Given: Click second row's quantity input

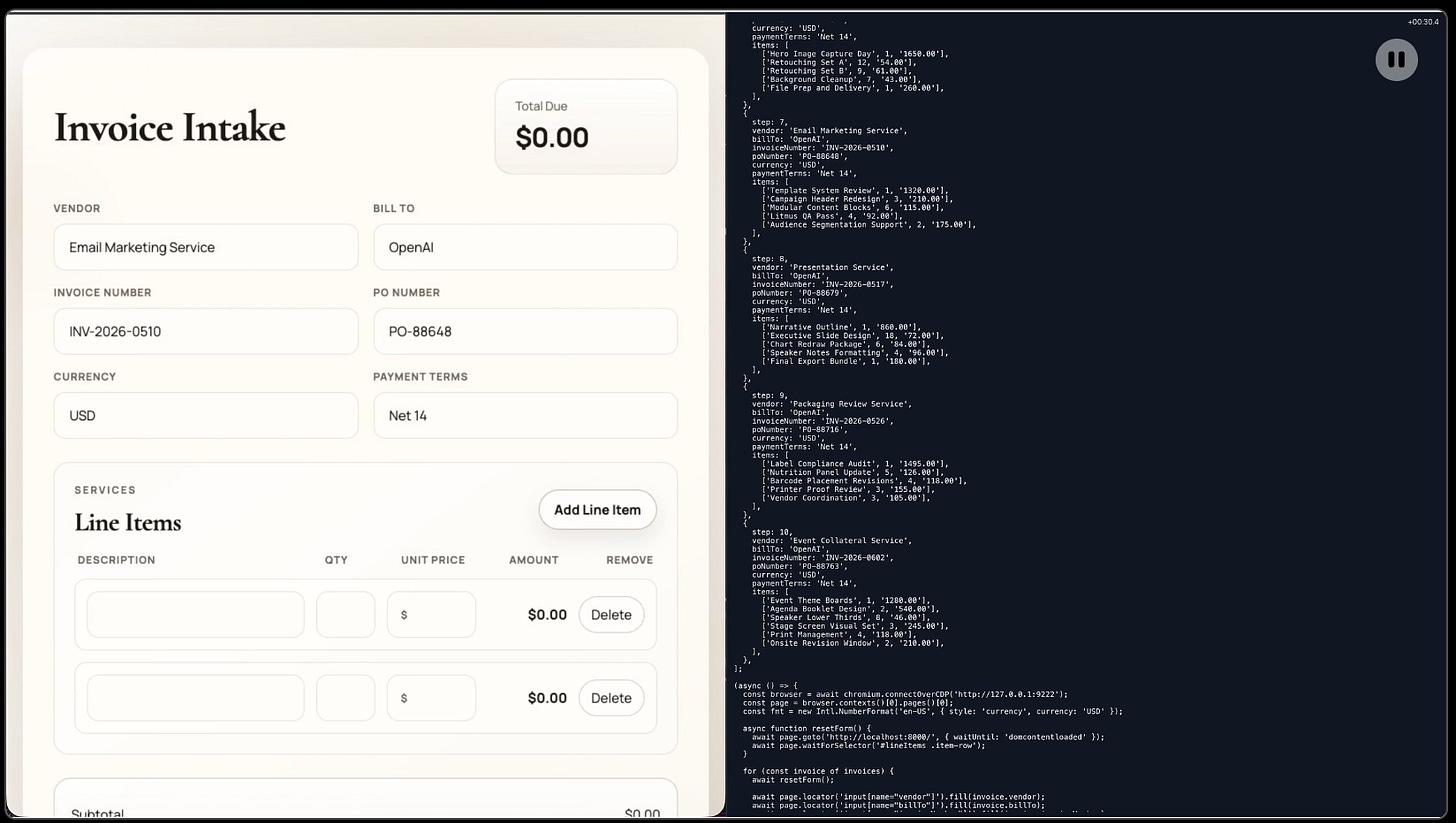Looking at the screenshot, I should (345, 698).
